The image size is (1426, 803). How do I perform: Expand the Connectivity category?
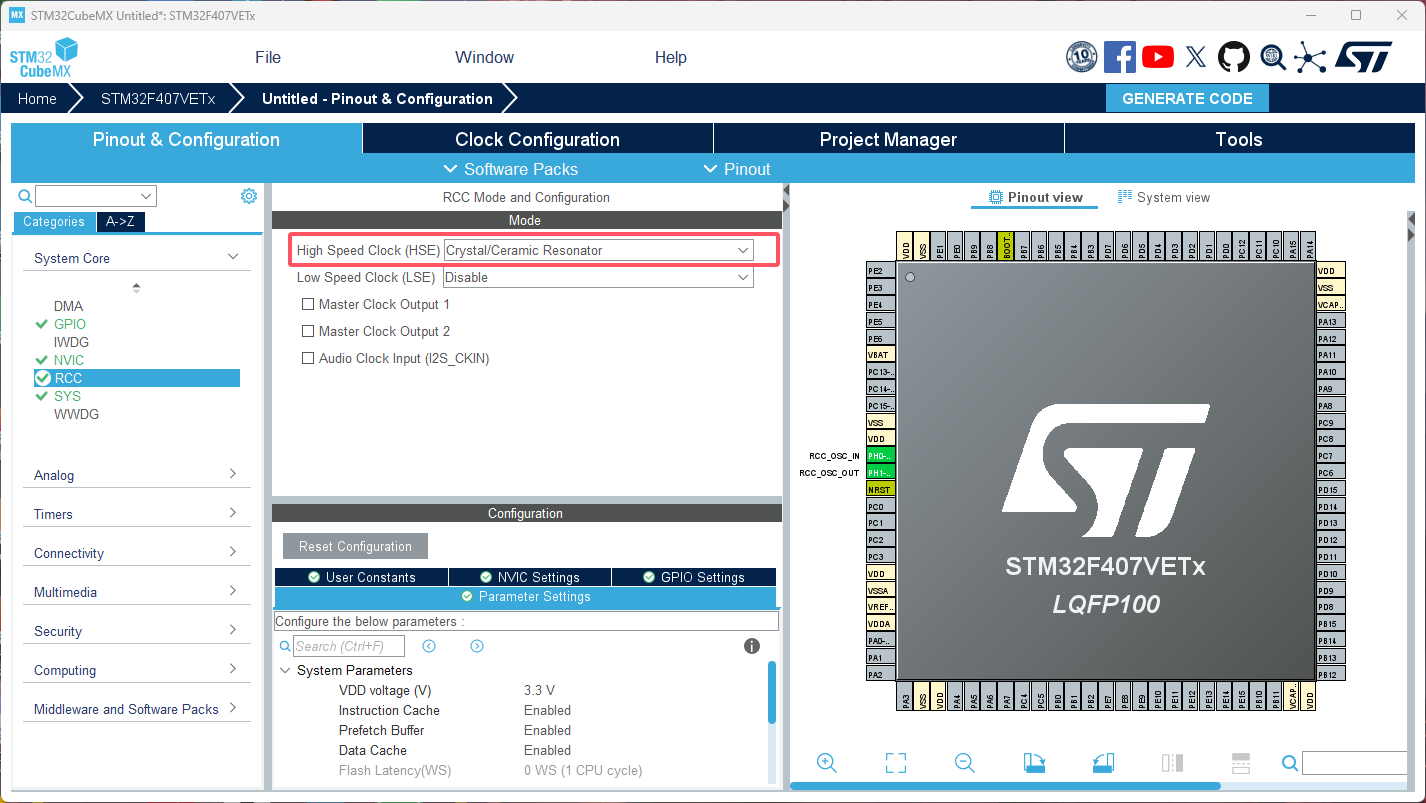point(137,553)
